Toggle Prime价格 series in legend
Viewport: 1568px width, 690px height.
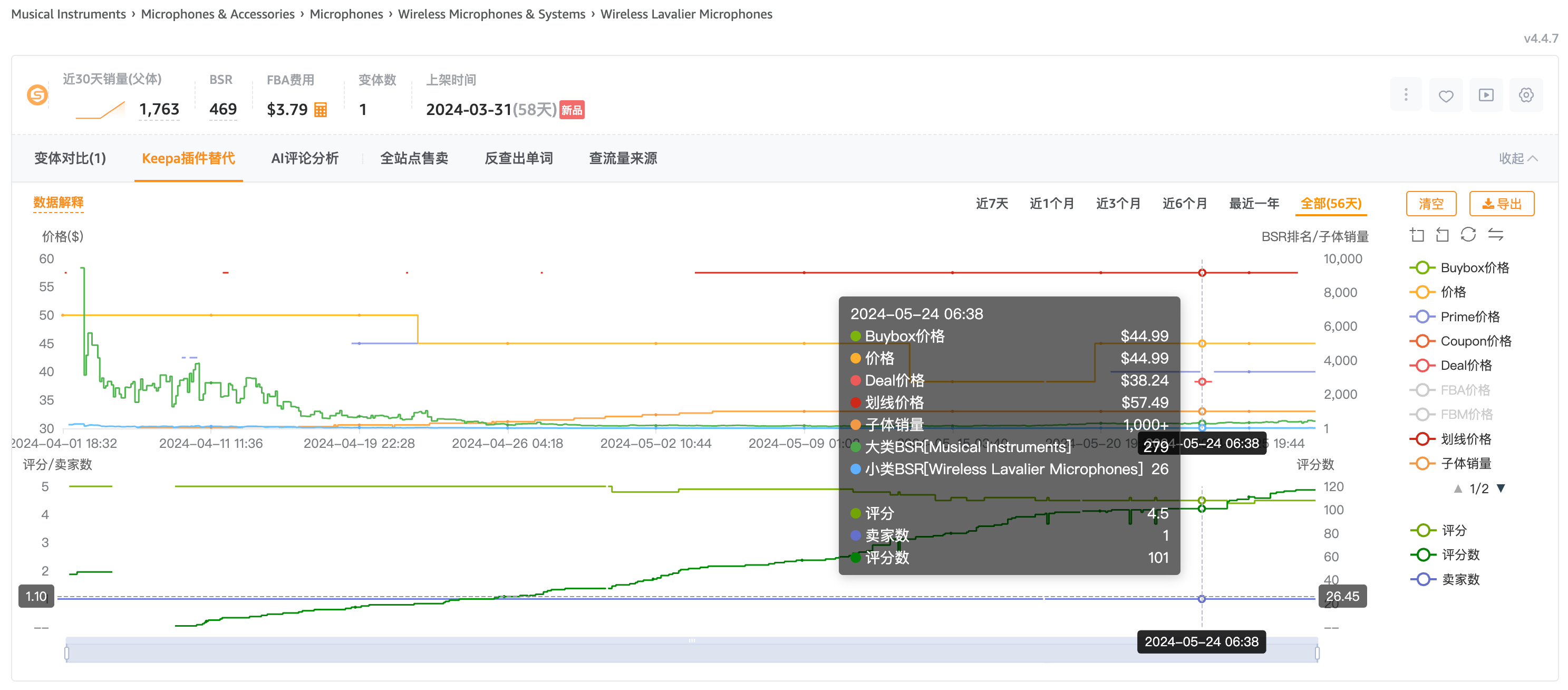(x=1455, y=317)
